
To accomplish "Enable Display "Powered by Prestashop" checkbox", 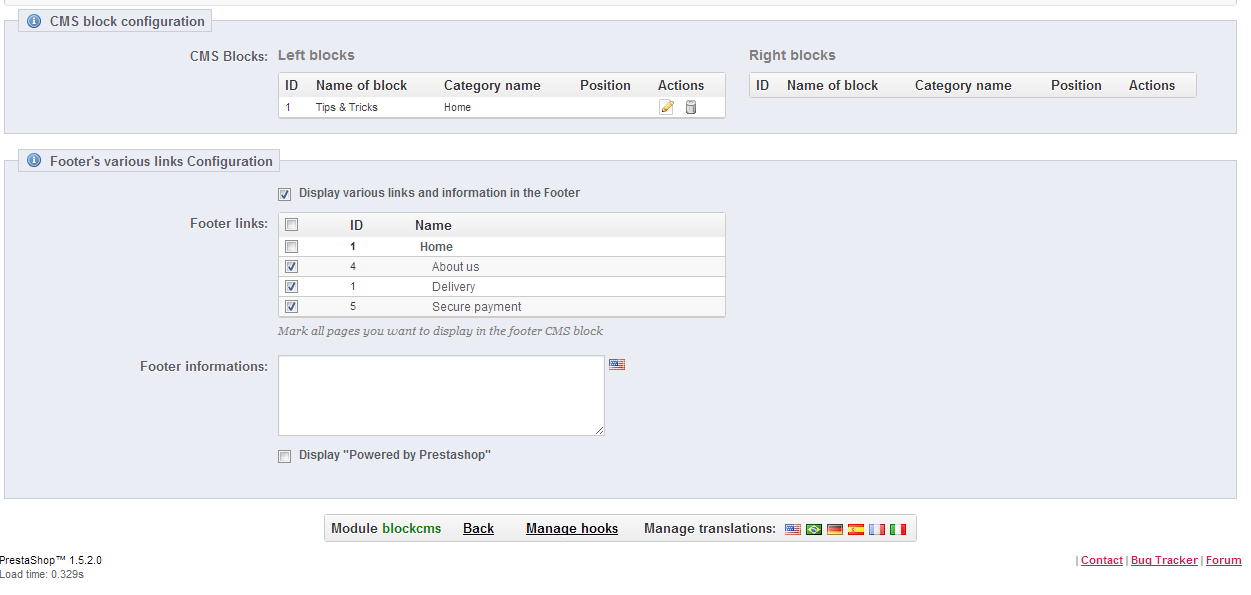I will point(285,456).
